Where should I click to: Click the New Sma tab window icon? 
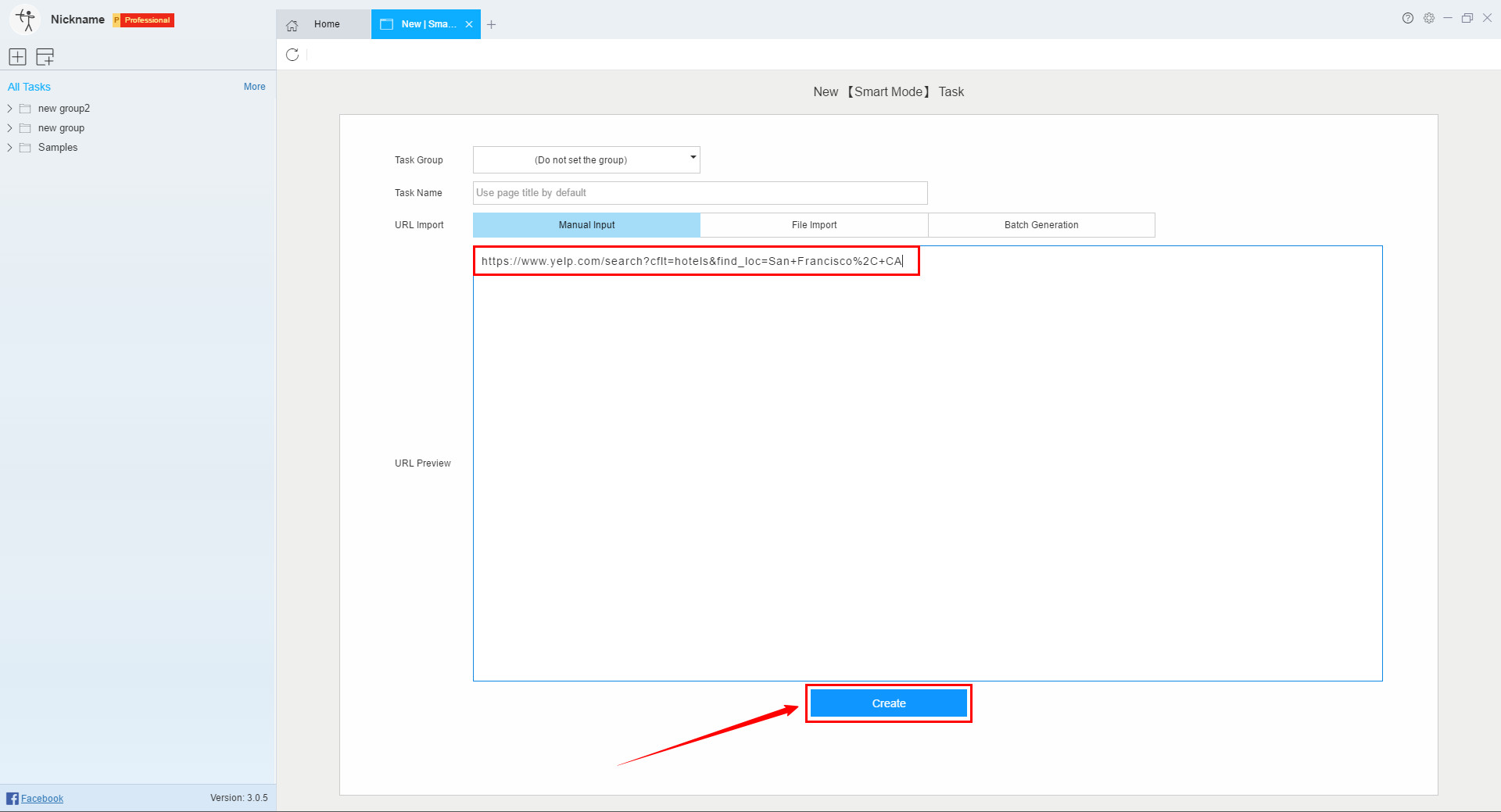click(386, 24)
